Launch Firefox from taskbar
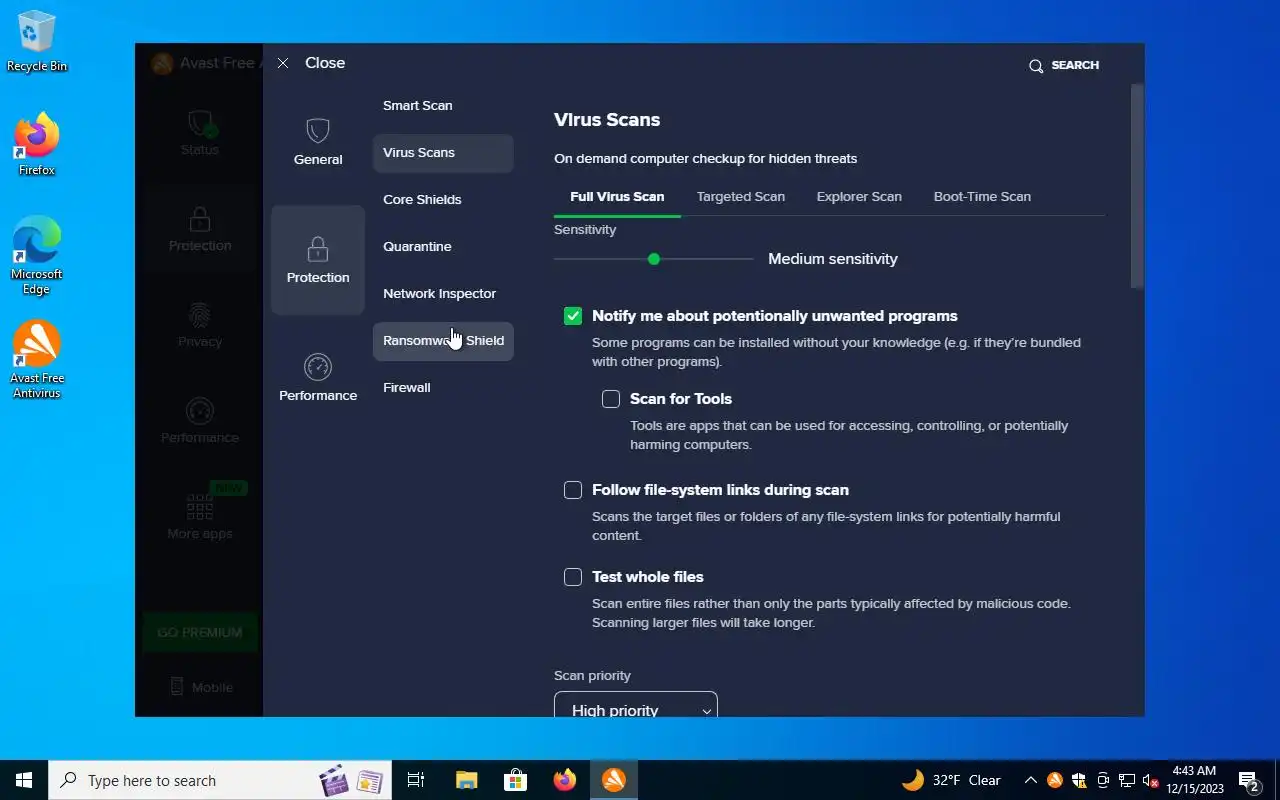The image size is (1280, 800). (565, 780)
